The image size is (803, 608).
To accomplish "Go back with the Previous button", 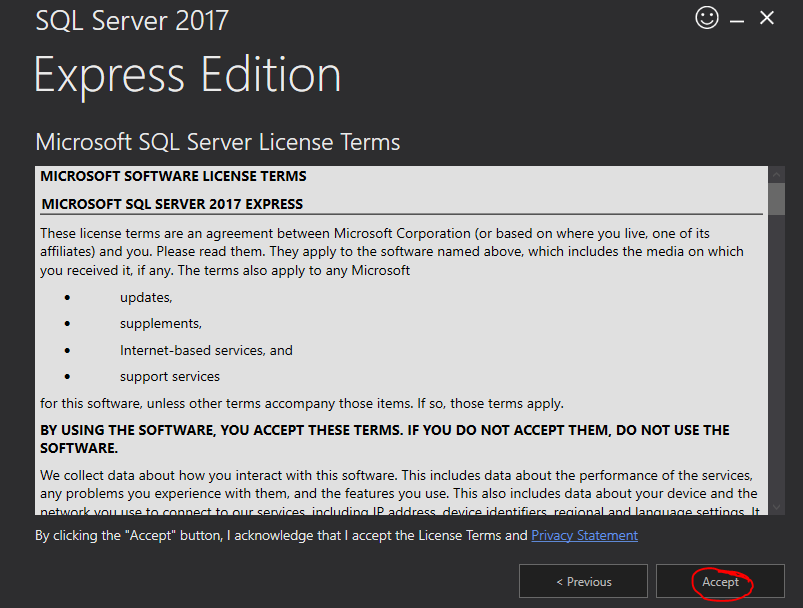I will pyautogui.click(x=583, y=581).
